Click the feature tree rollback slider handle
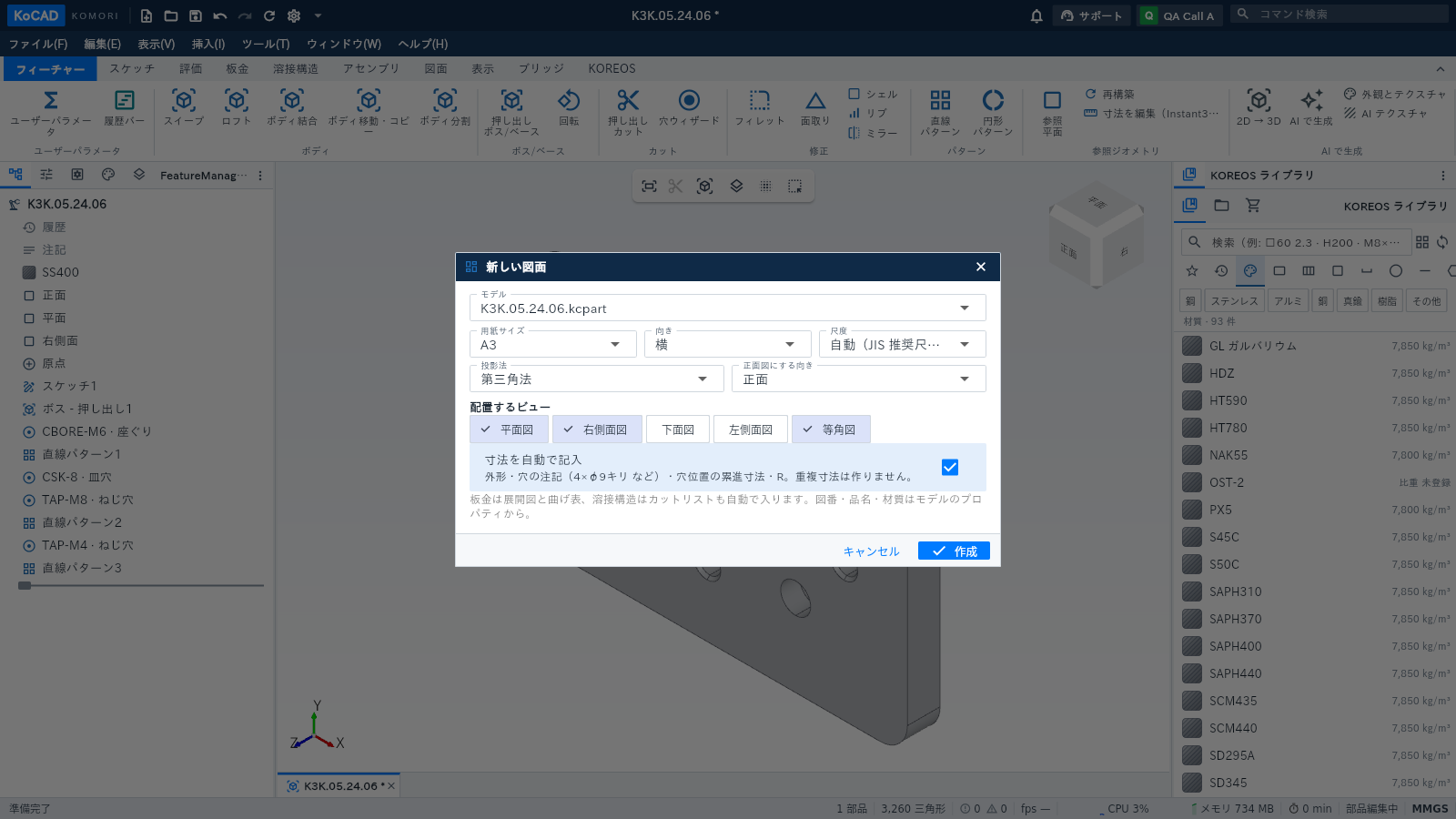The width and height of the screenshot is (1456, 819). point(25,586)
